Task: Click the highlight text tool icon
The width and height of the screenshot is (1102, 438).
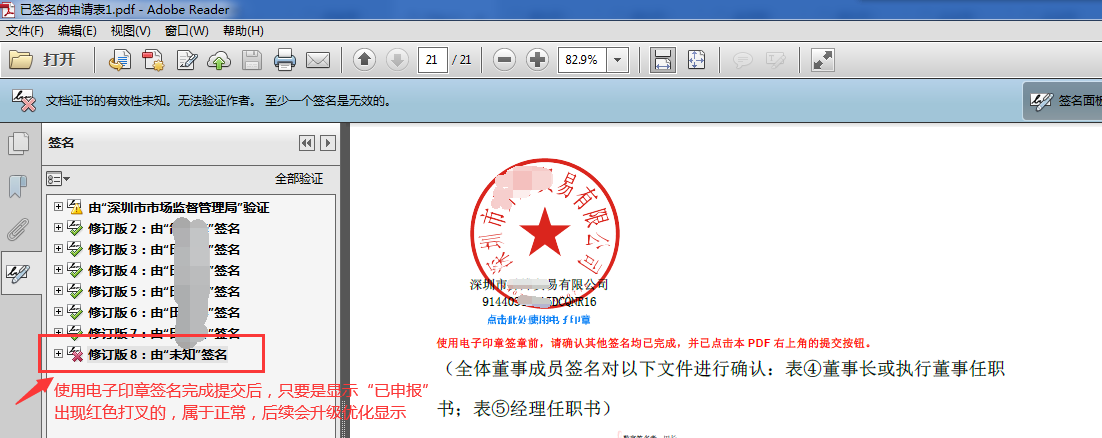Action: (x=776, y=60)
